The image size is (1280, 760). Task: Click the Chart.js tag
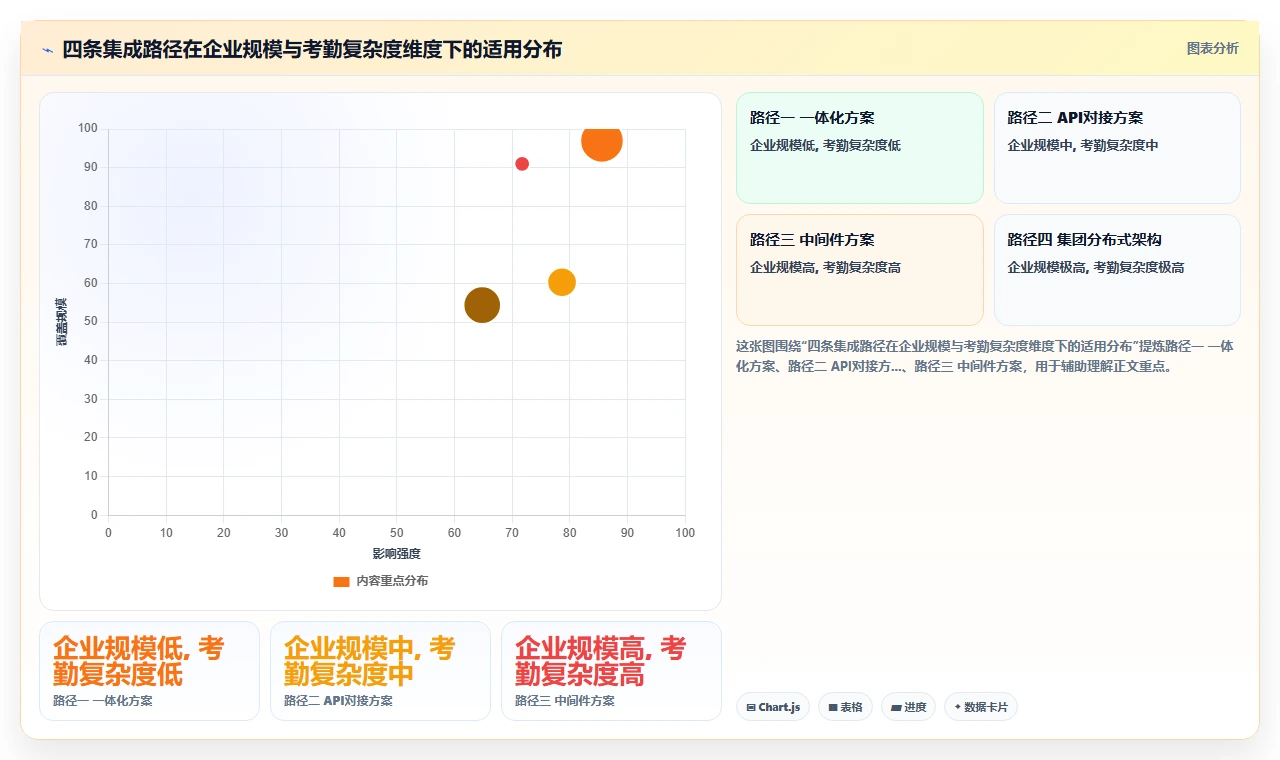[773, 707]
